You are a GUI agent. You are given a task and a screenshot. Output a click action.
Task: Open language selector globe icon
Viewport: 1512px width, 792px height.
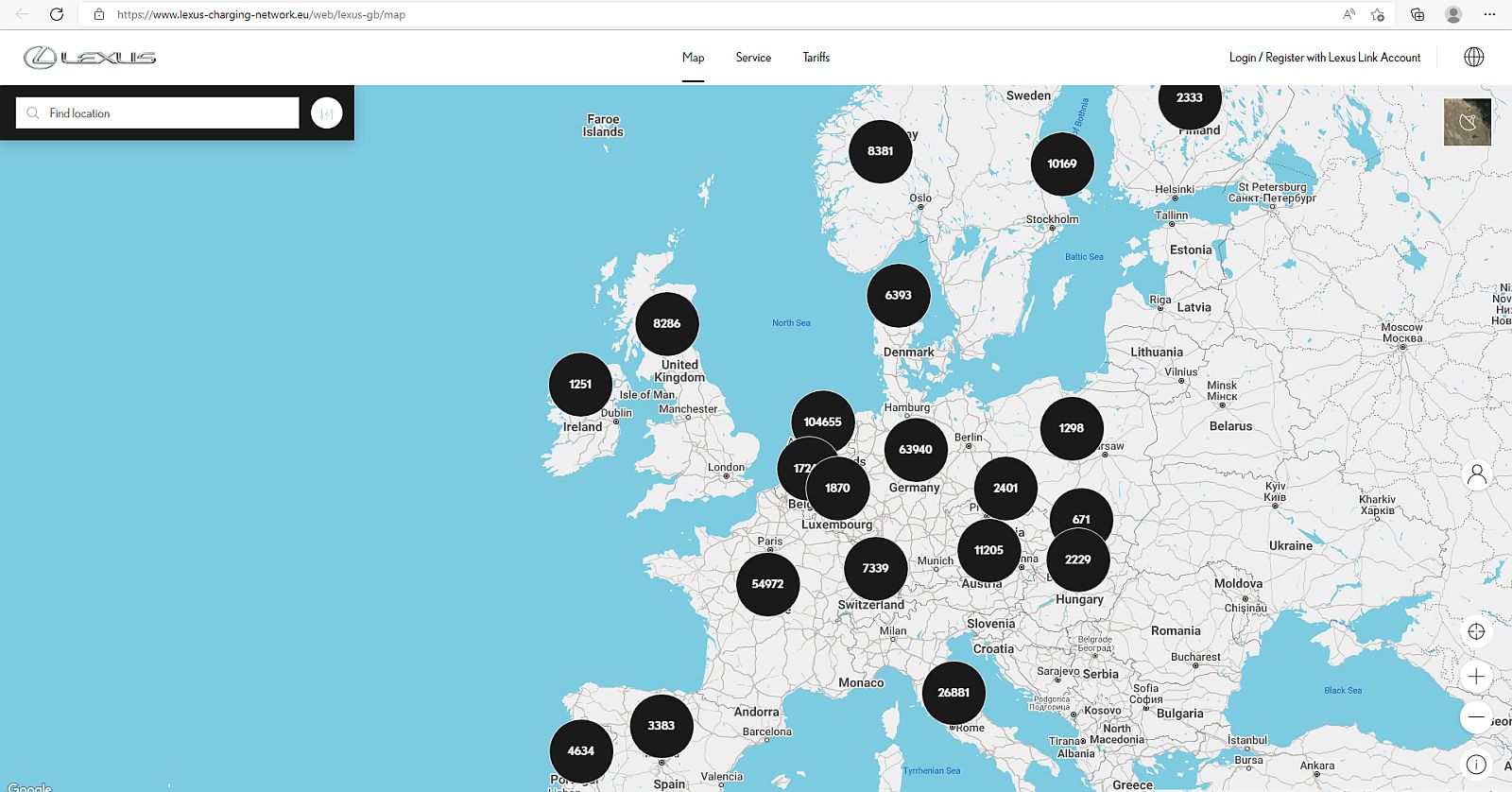(1473, 57)
